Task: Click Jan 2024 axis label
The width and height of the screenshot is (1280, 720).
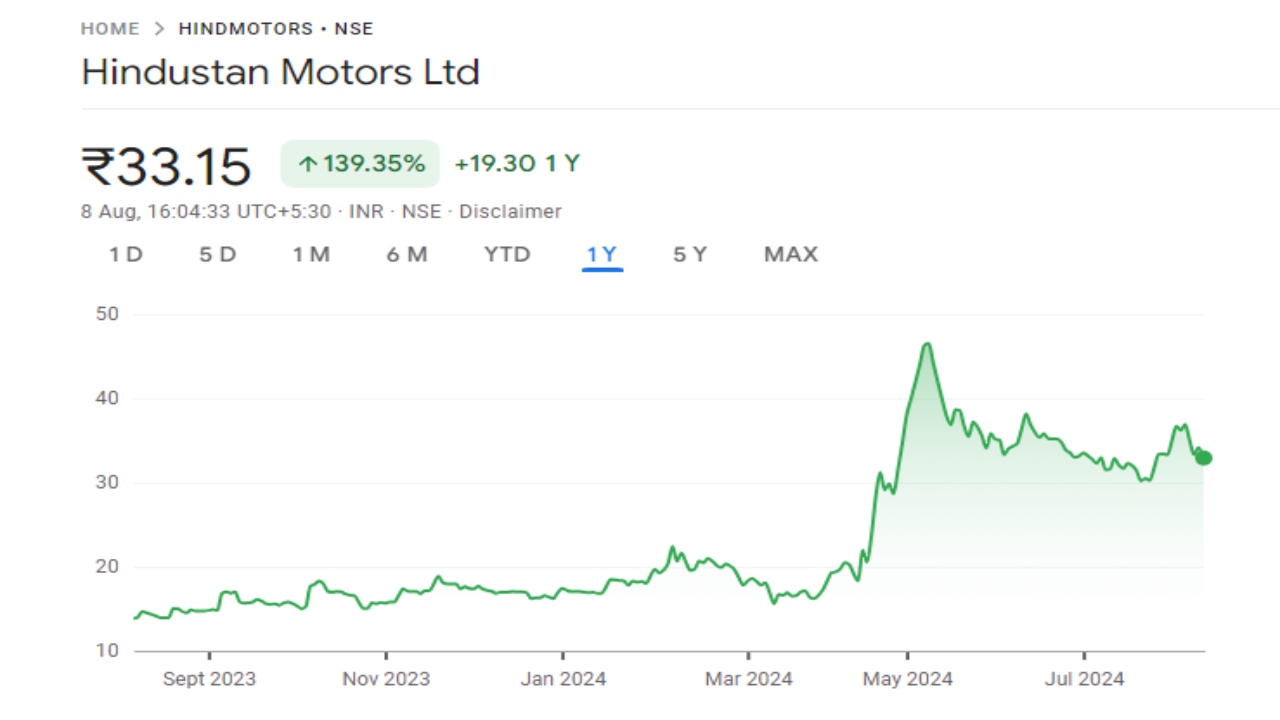Action: [x=563, y=679]
